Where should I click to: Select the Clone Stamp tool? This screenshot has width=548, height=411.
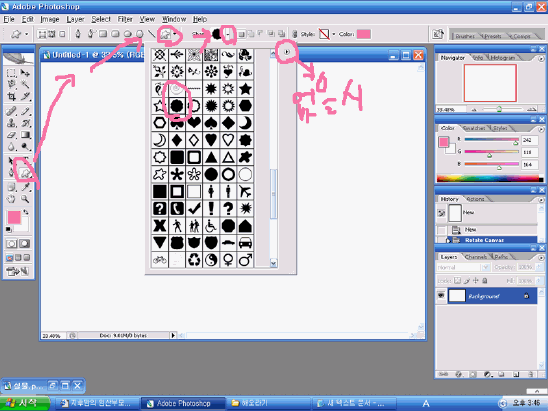tap(12, 123)
